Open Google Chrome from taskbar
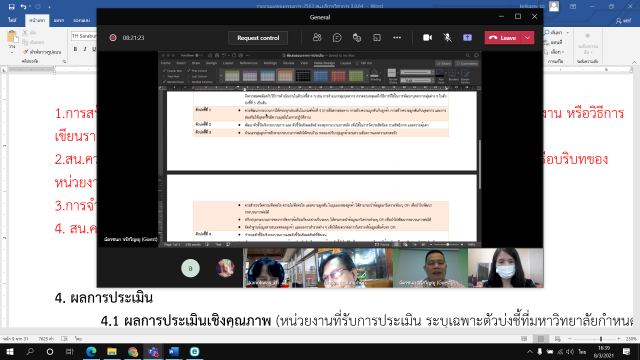 (x=133, y=351)
